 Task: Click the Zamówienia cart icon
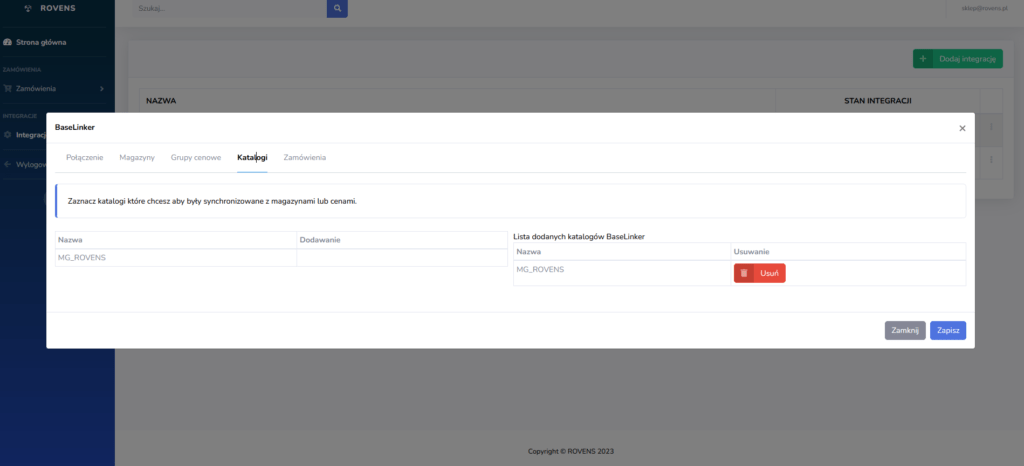8,89
